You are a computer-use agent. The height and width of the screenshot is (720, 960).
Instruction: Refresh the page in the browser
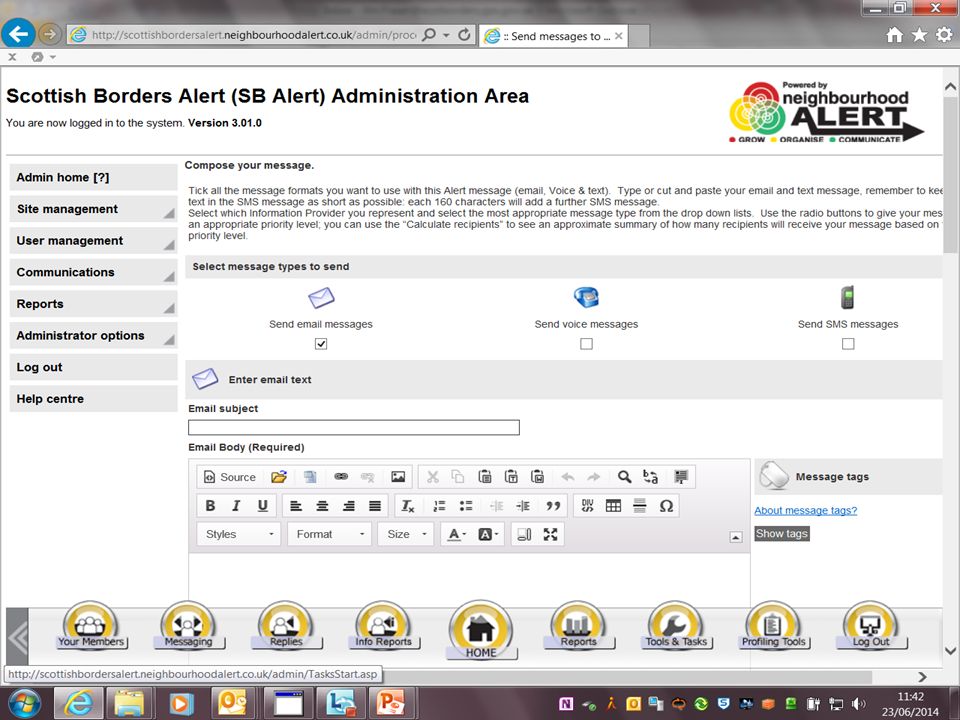click(465, 35)
